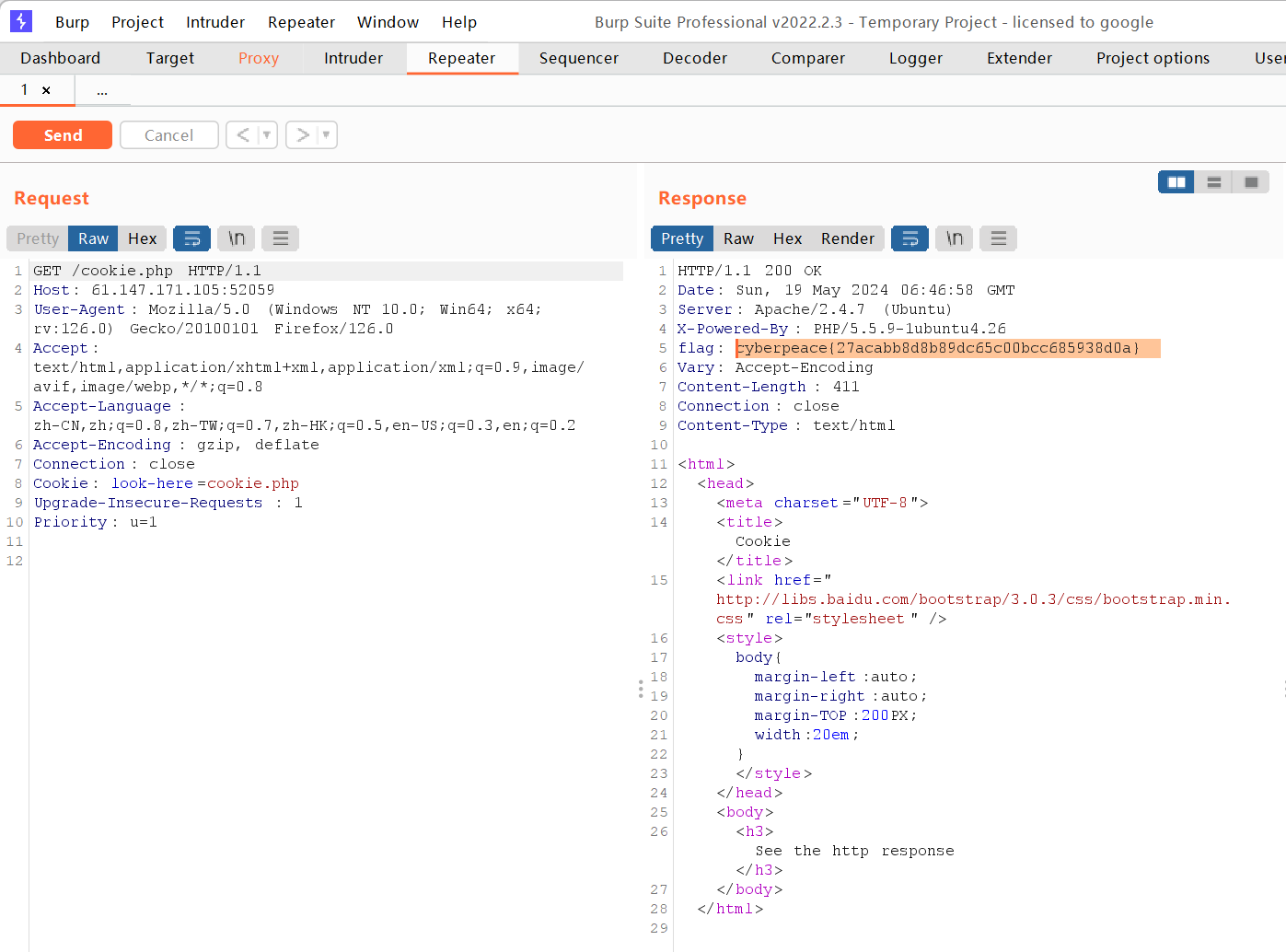The image size is (1286, 952).
Task: Click 'See the http response' text
Action: (855, 851)
